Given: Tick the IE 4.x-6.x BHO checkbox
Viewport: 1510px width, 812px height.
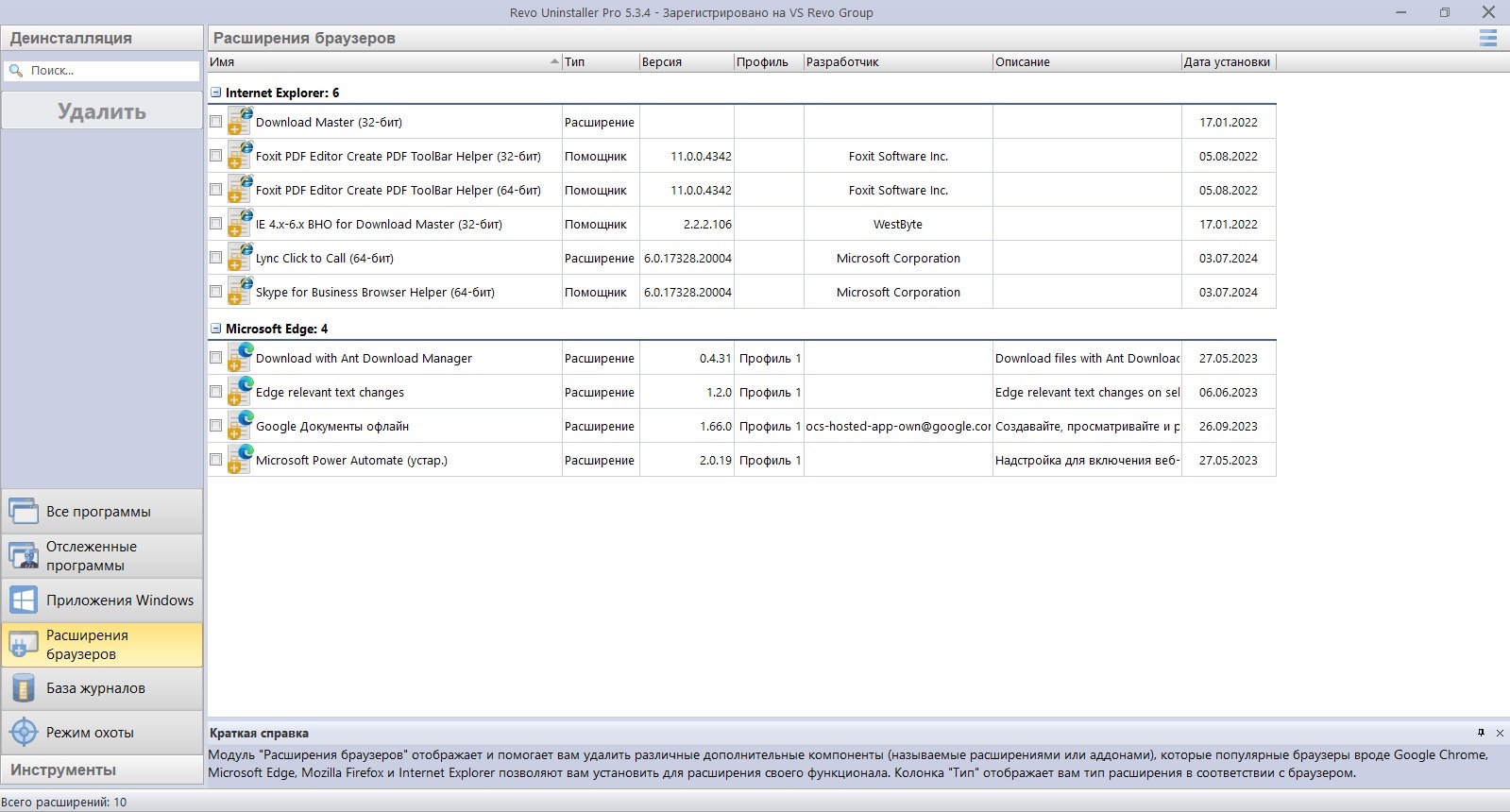Looking at the screenshot, I should 216,224.
